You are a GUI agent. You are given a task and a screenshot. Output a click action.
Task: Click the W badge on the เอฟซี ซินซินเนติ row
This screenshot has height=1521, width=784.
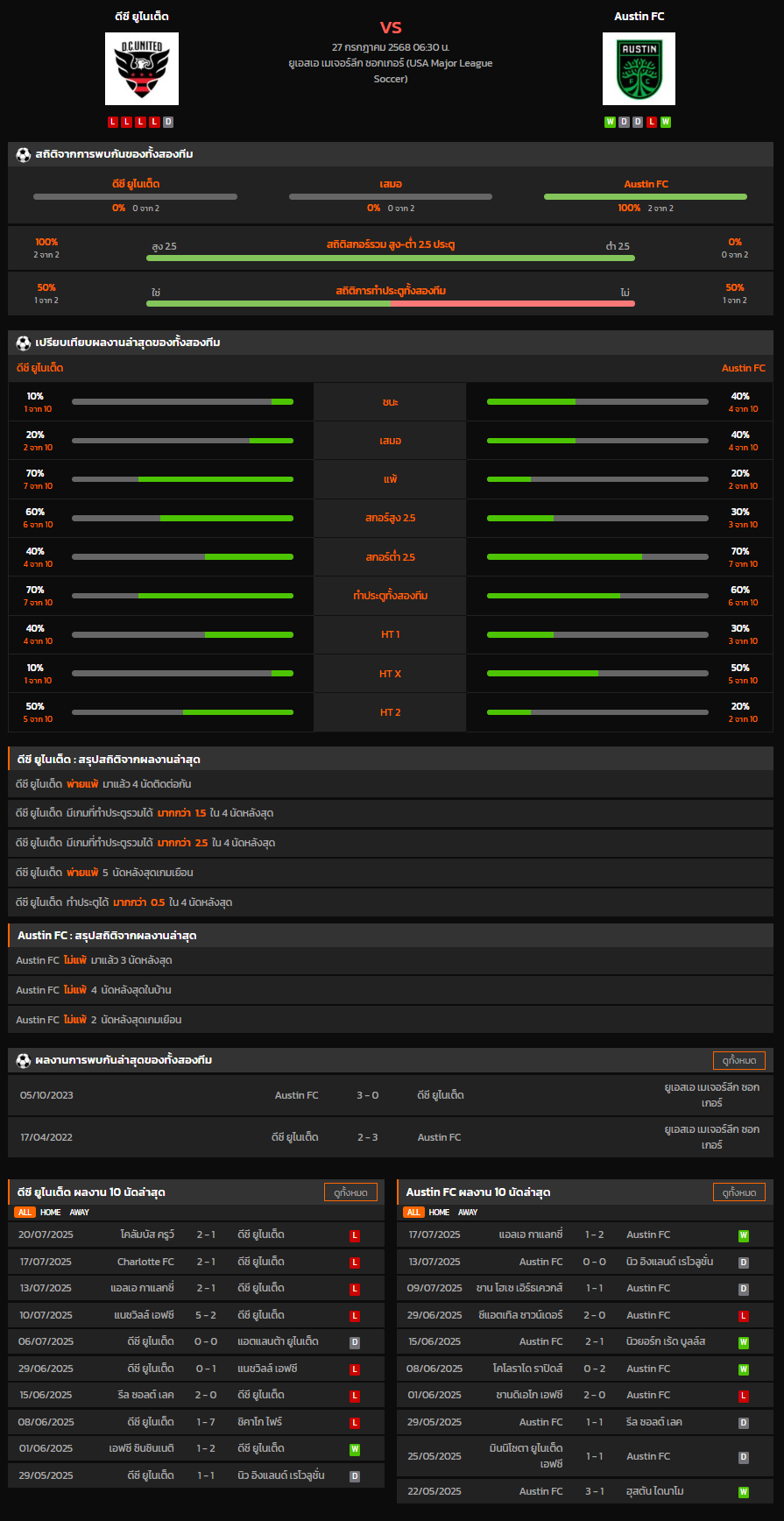click(355, 1449)
